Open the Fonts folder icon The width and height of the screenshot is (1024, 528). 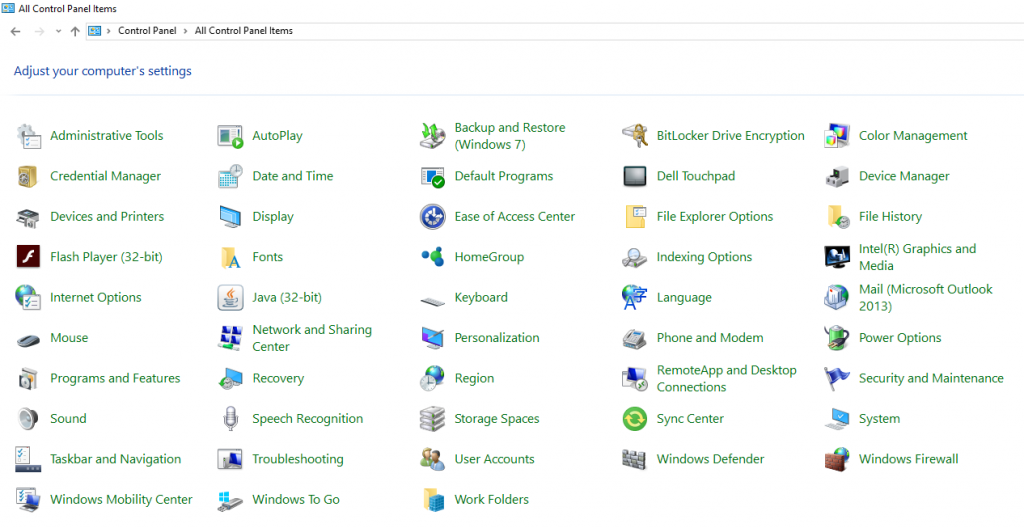click(x=231, y=257)
